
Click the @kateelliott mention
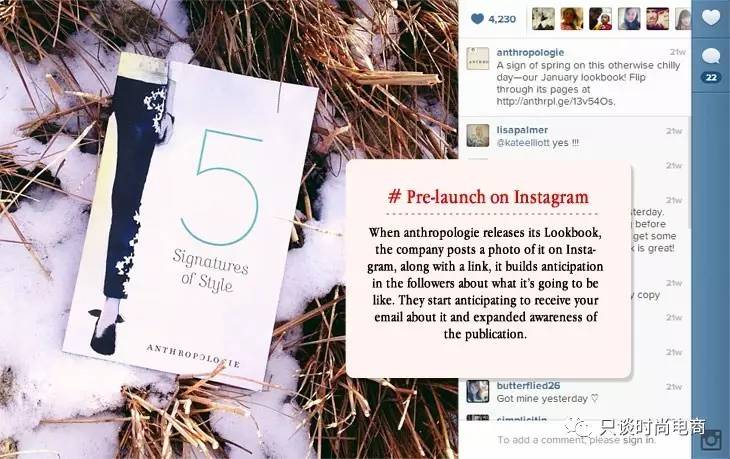coord(523,143)
